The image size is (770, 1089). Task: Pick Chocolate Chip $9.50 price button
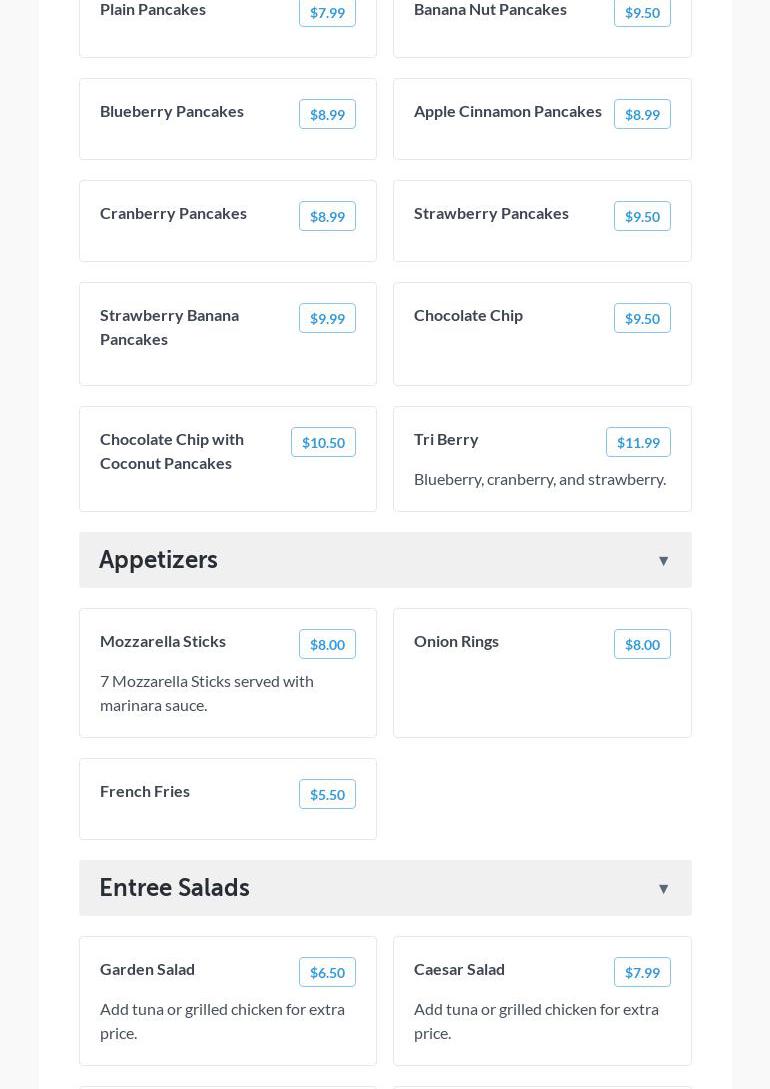coord(642,319)
